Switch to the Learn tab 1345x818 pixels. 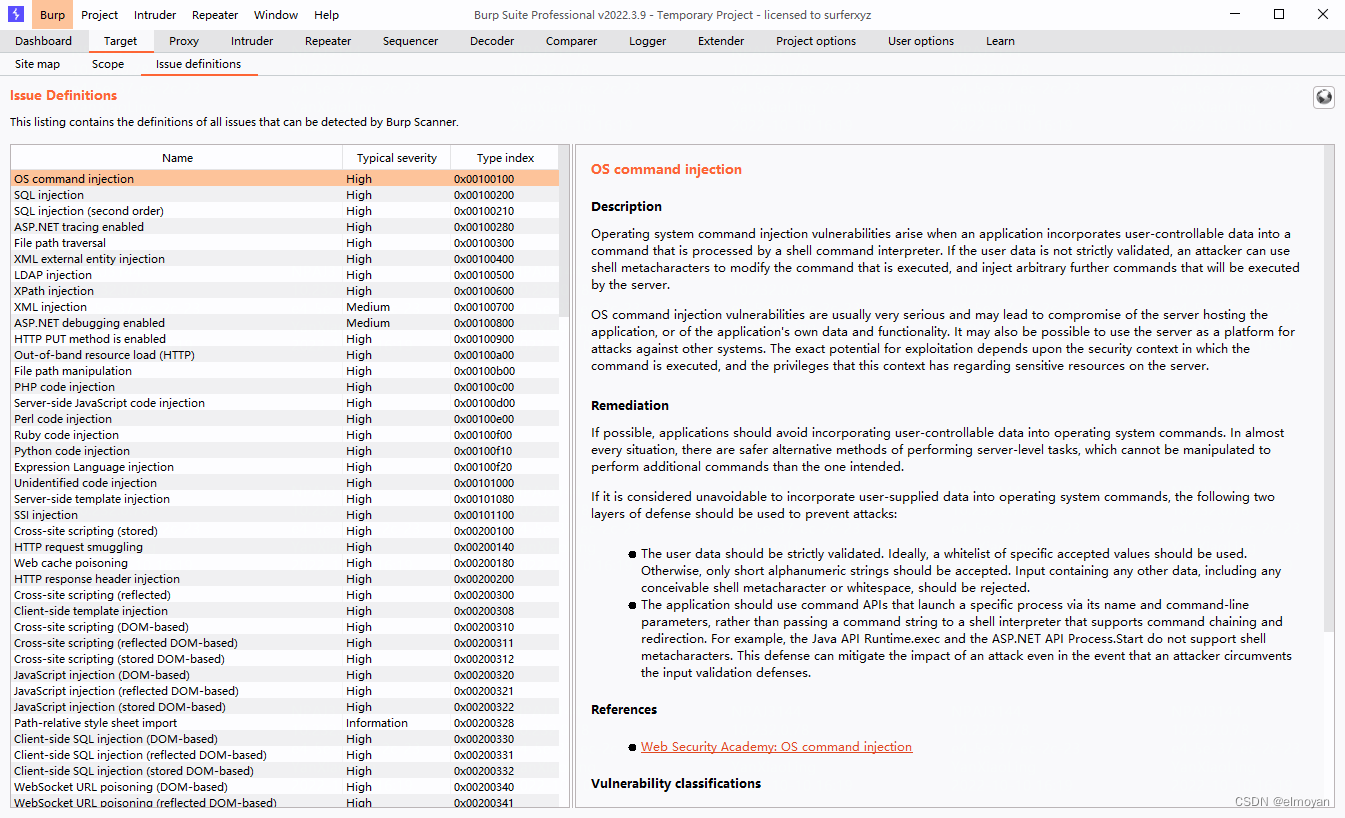click(x=1000, y=41)
